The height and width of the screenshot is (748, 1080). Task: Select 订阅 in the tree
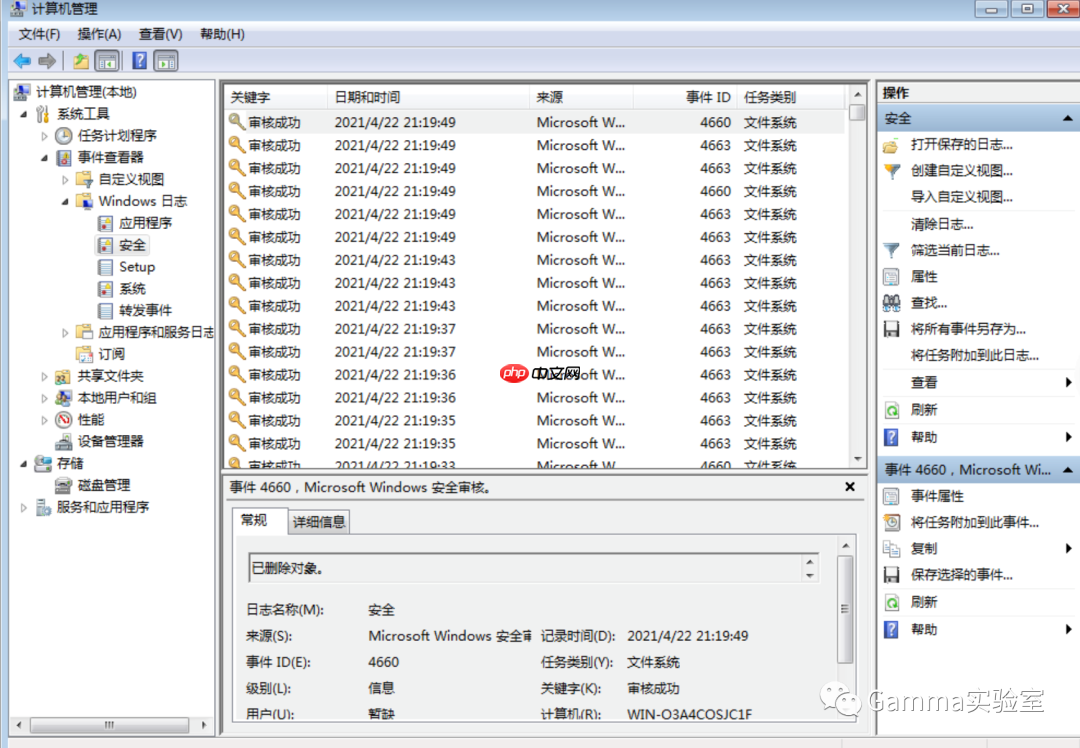[111, 354]
